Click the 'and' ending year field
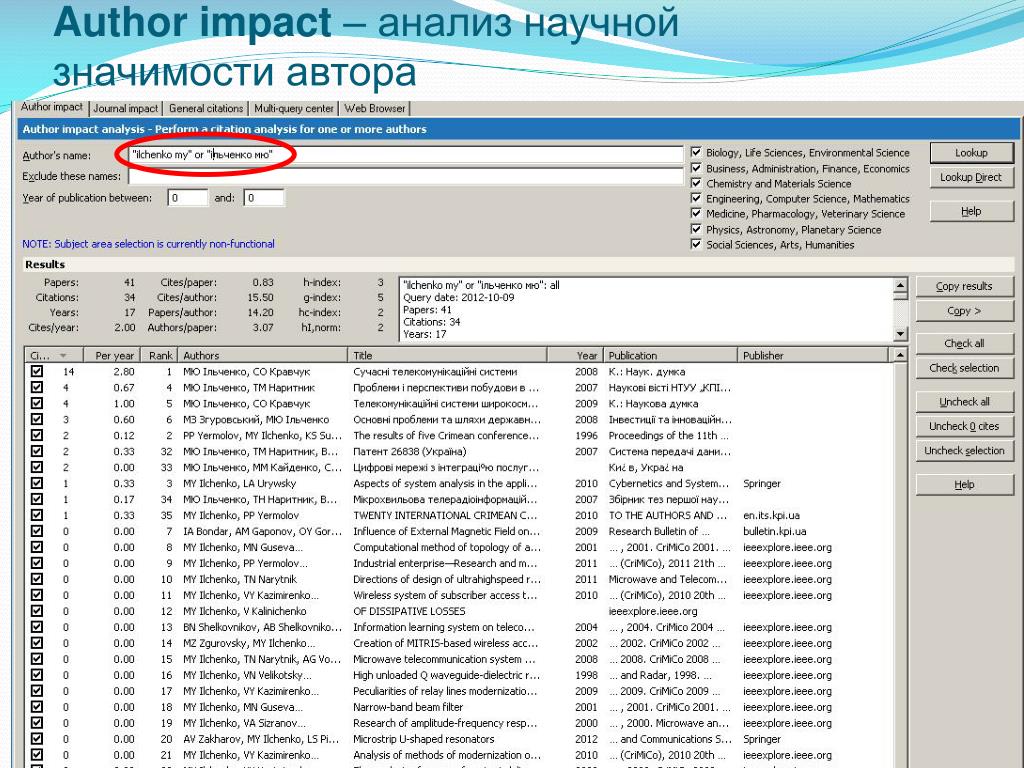 point(264,198)
